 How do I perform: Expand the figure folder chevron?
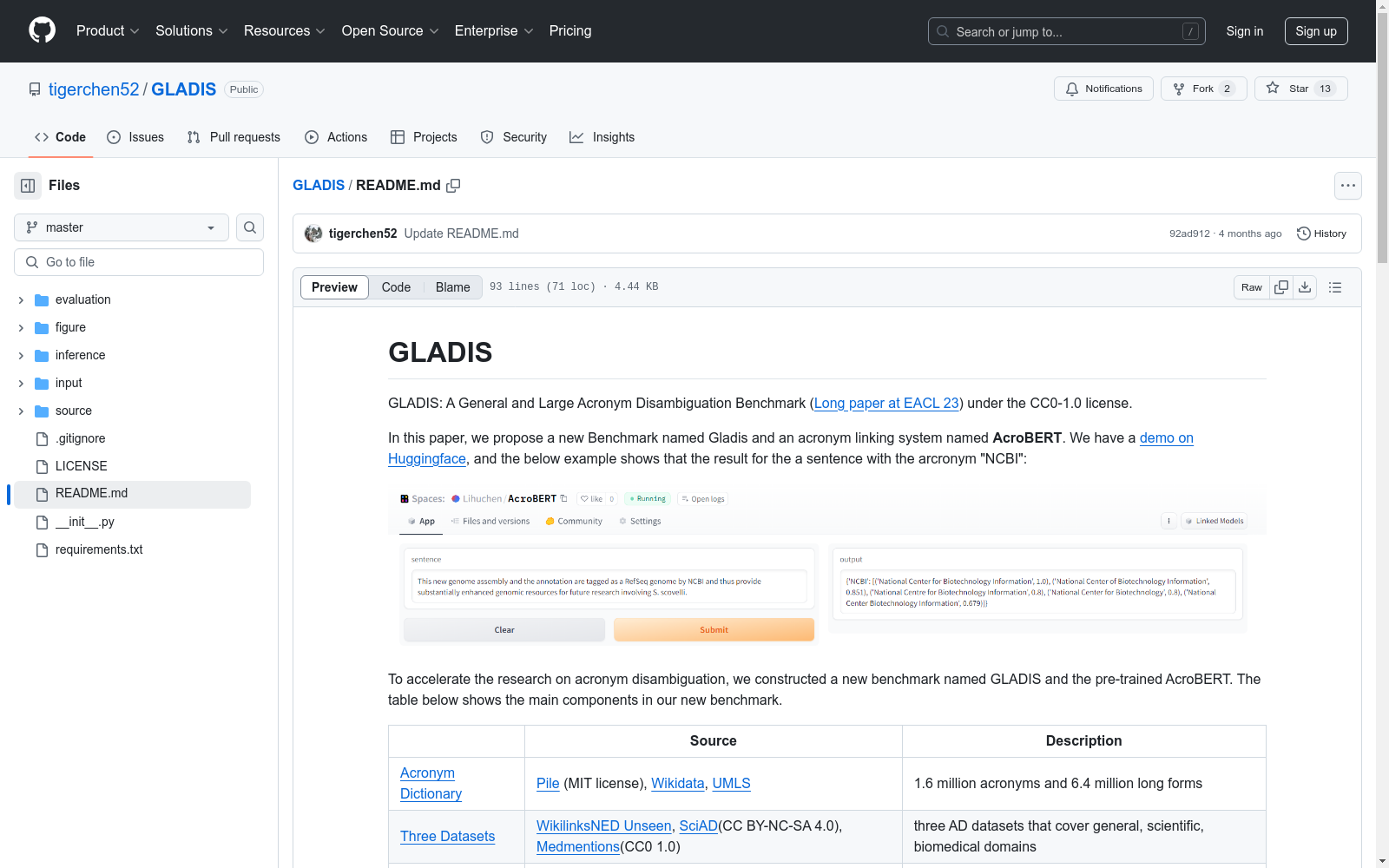(21, 328)
